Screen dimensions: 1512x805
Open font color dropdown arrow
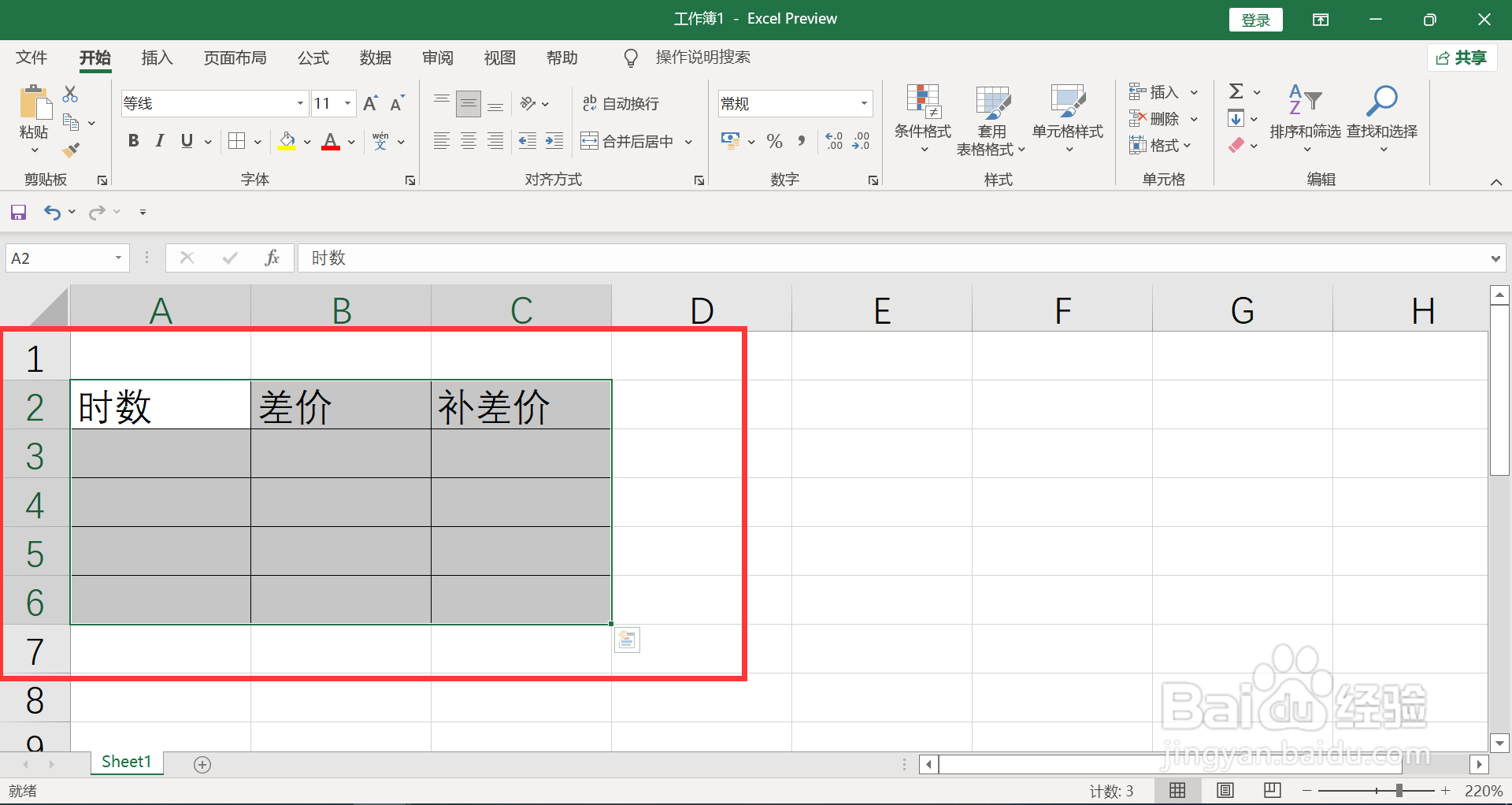352,142
